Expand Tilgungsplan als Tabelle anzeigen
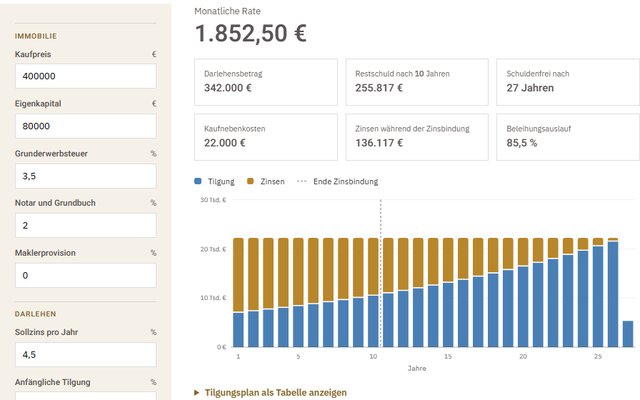 (x=271, y=393)
